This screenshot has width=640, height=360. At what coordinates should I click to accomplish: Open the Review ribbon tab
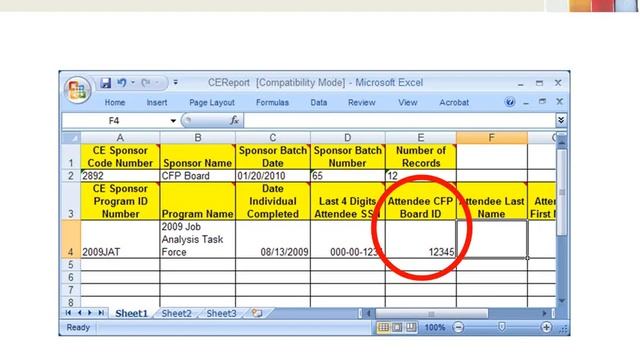[362, 102]
